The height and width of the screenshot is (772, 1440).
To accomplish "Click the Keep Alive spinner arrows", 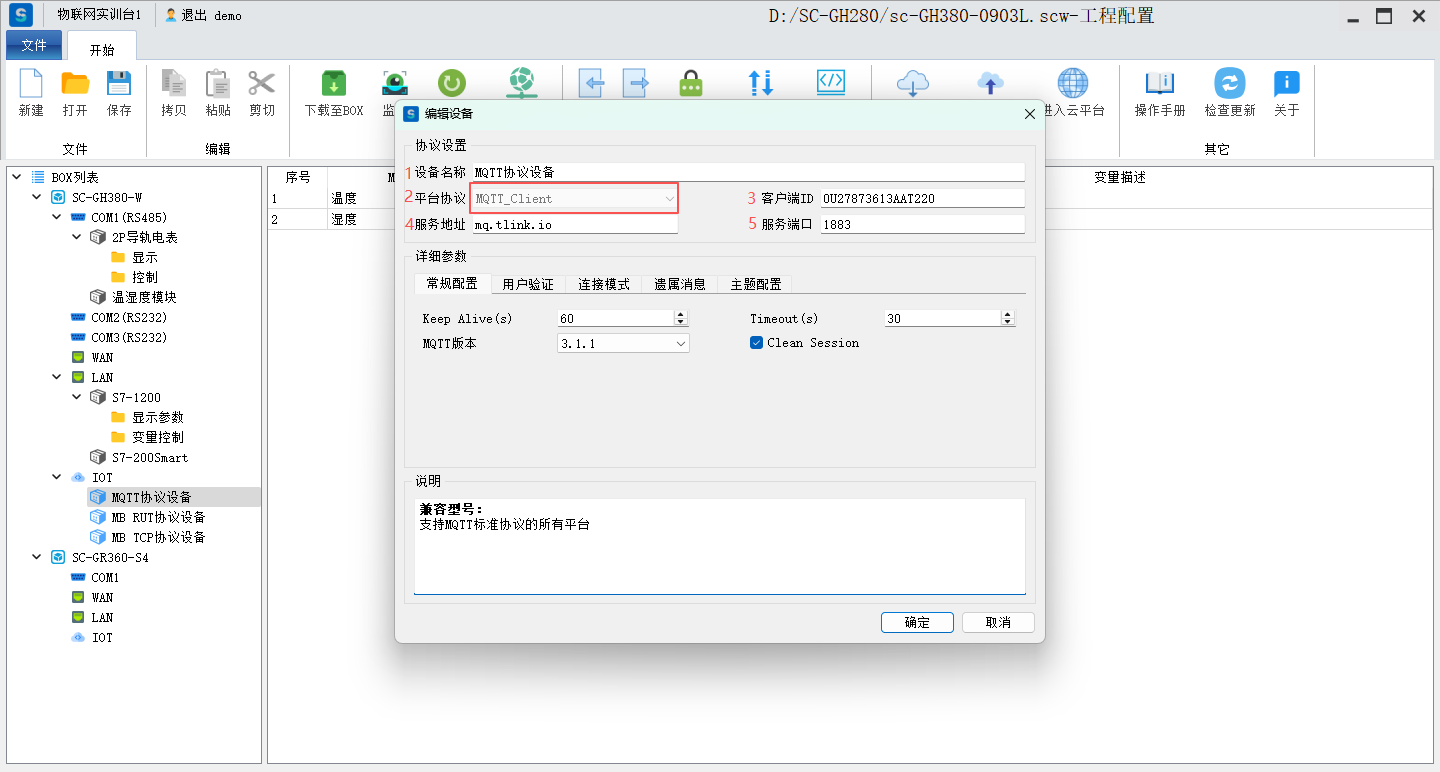I will [x=681, y=319].
